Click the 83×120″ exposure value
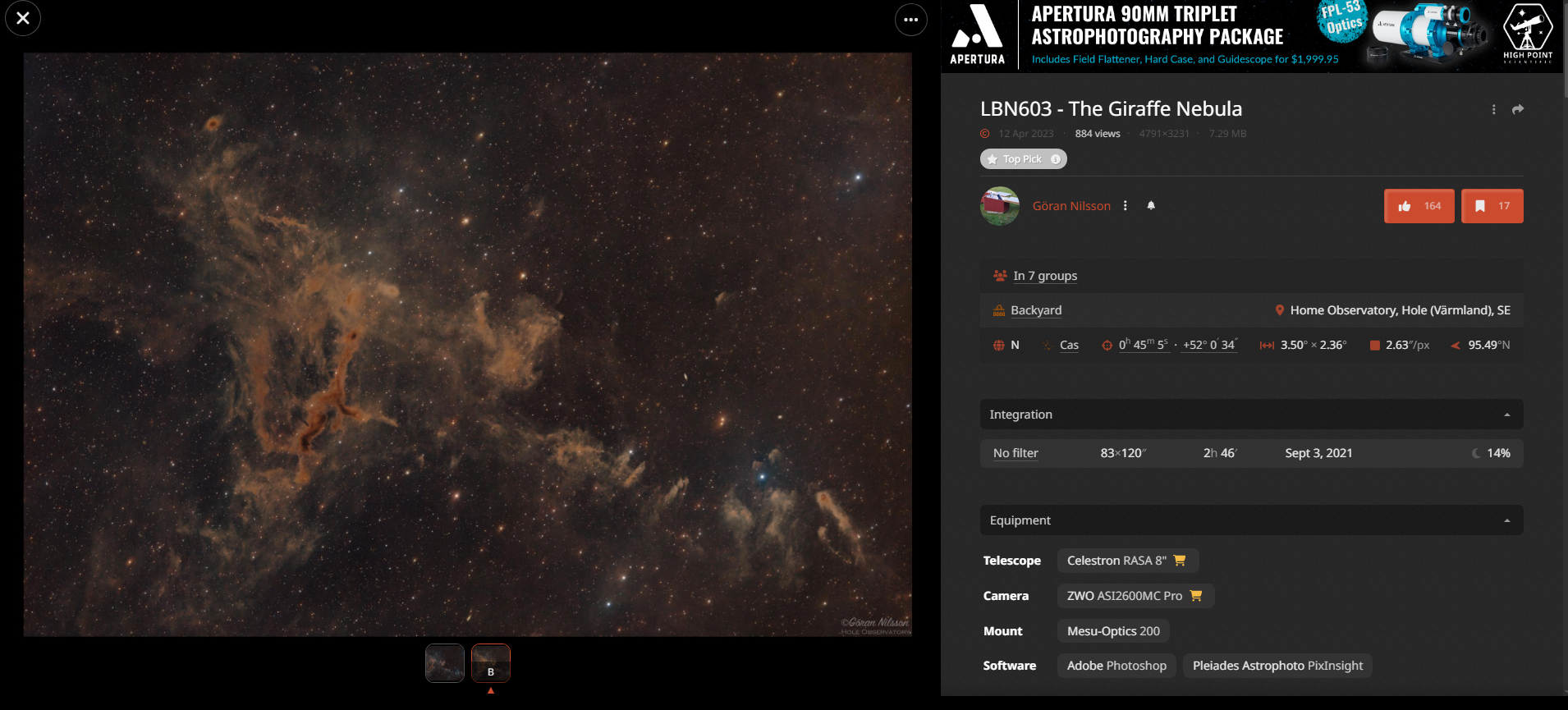Viewport: 1568px width, 710px height. coord(1123,453)
